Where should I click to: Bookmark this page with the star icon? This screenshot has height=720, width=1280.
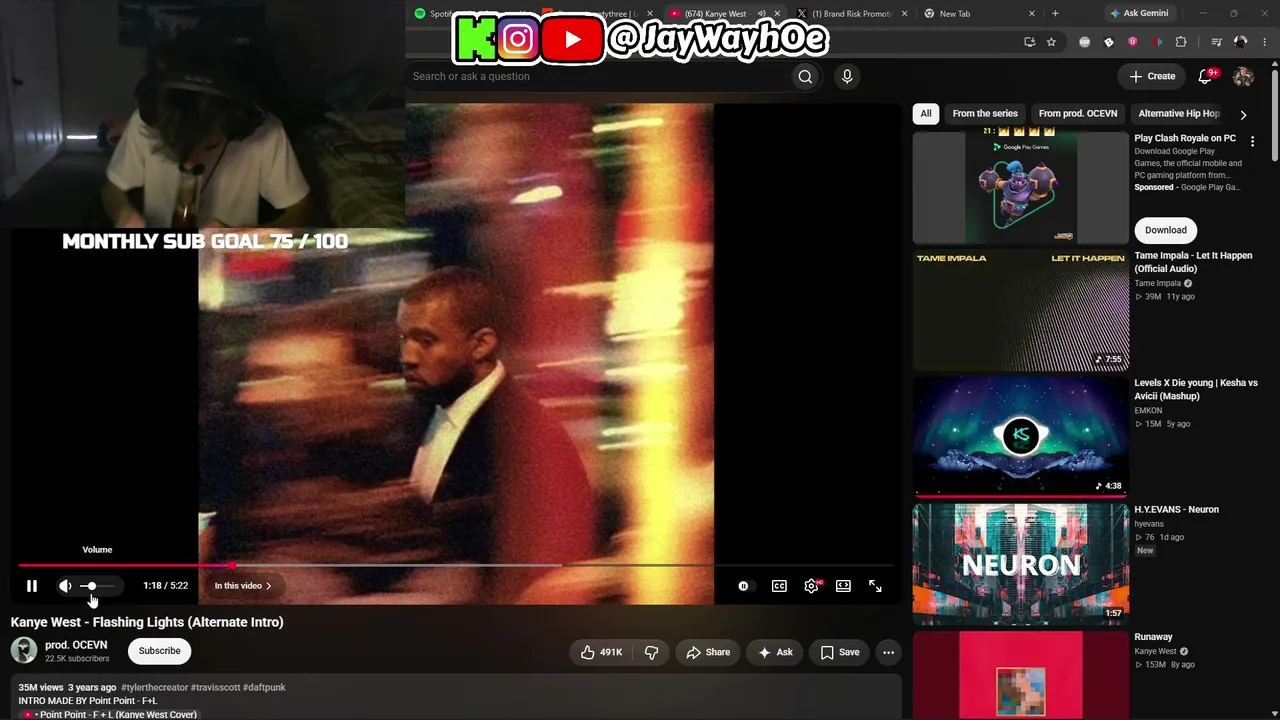coord(1051,42)
